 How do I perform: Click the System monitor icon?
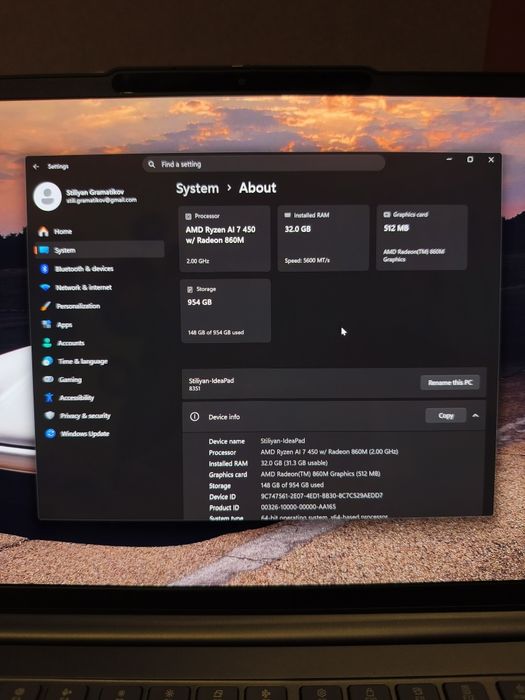(x=44, y=250)
